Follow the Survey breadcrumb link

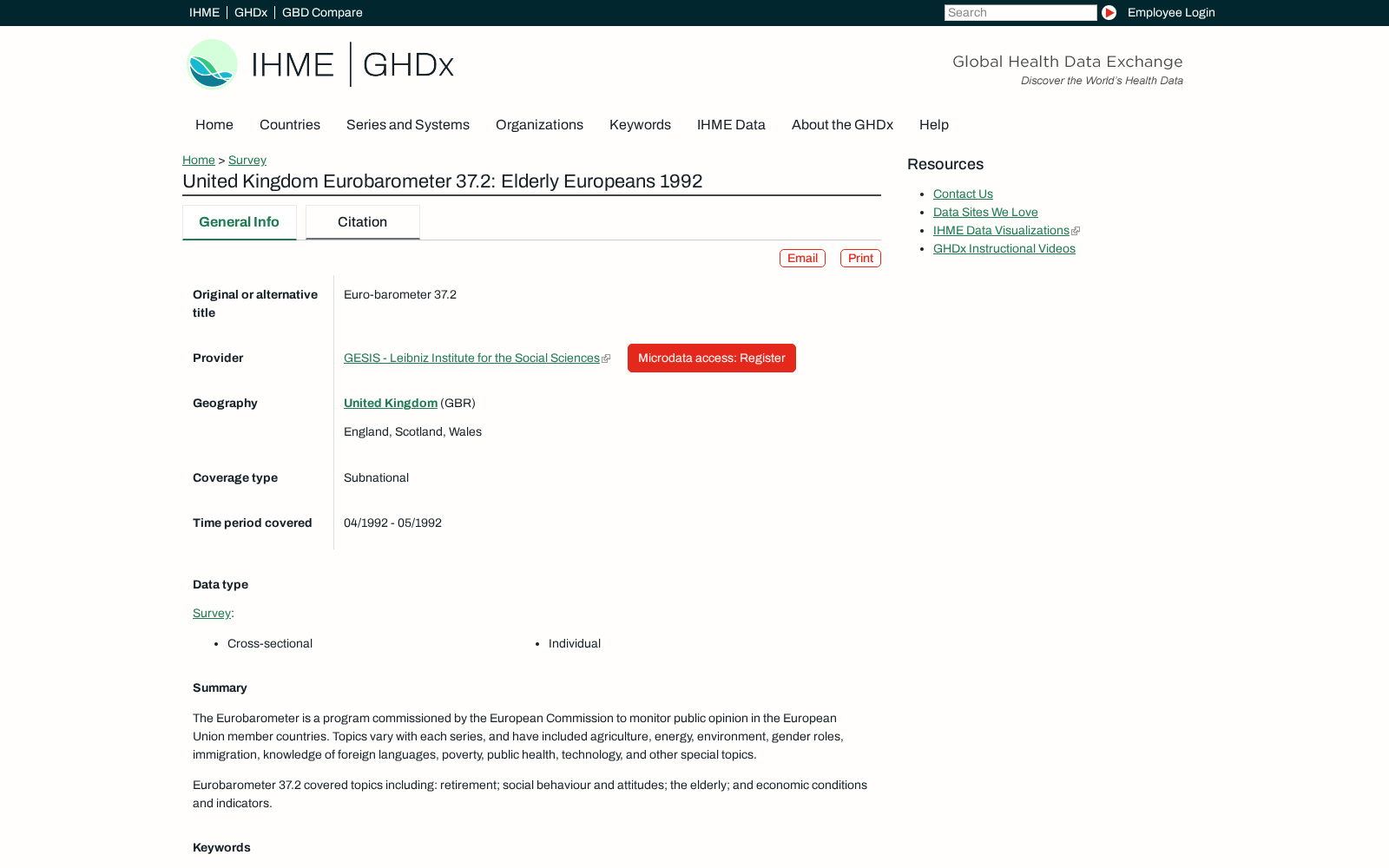(247, 160)
